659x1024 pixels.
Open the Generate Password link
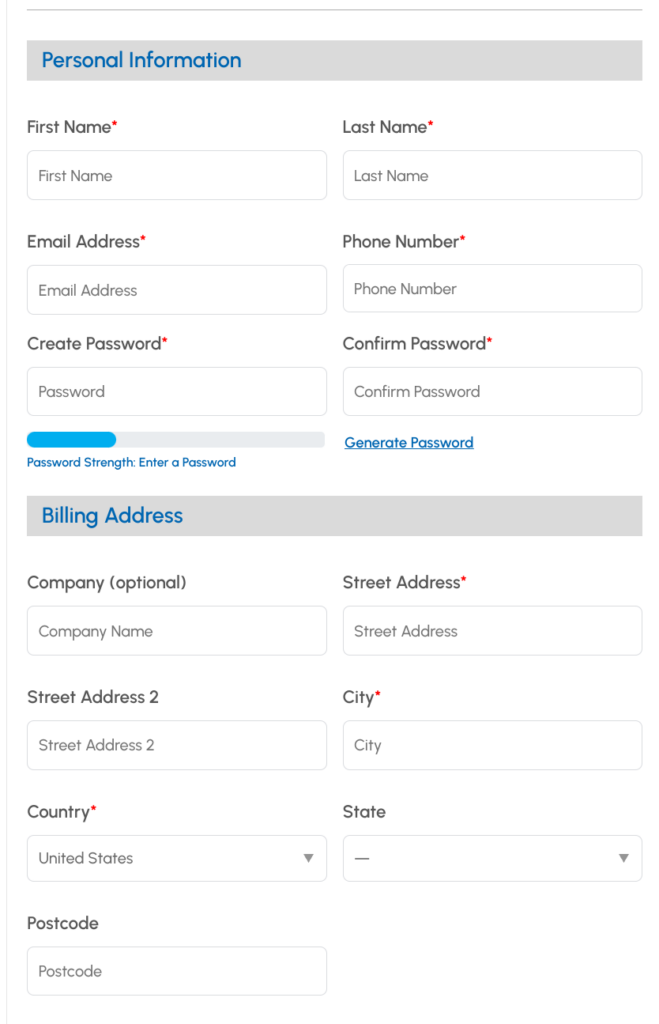(x=409, y=443)
